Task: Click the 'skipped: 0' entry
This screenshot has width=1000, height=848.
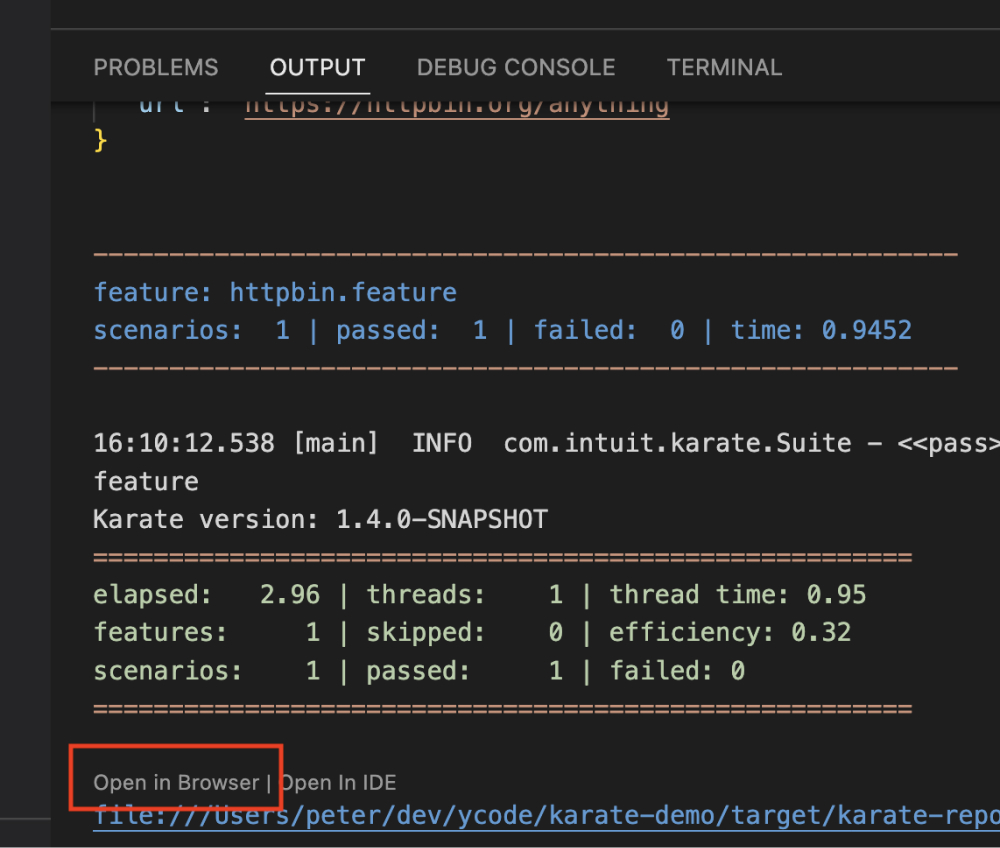Action: [465, 632]
